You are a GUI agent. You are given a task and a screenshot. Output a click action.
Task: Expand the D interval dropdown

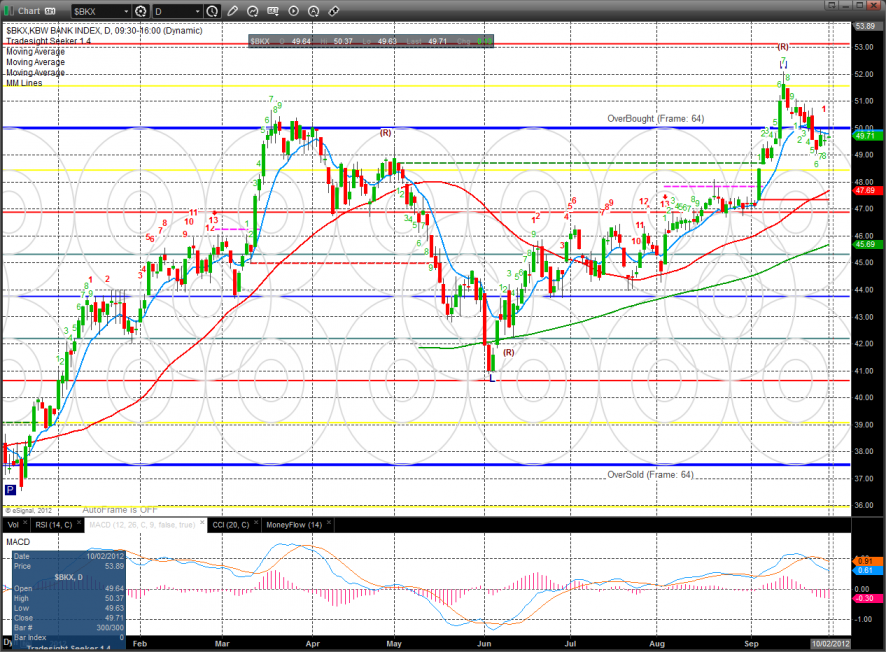click(197, 11)
